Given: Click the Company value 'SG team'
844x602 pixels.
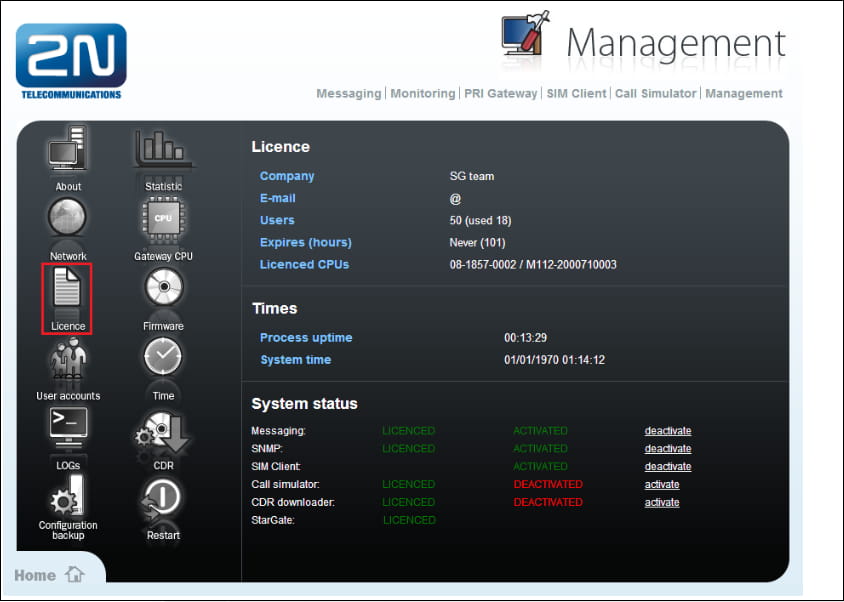Looking at the screenshot, I should tap(472, 176).
